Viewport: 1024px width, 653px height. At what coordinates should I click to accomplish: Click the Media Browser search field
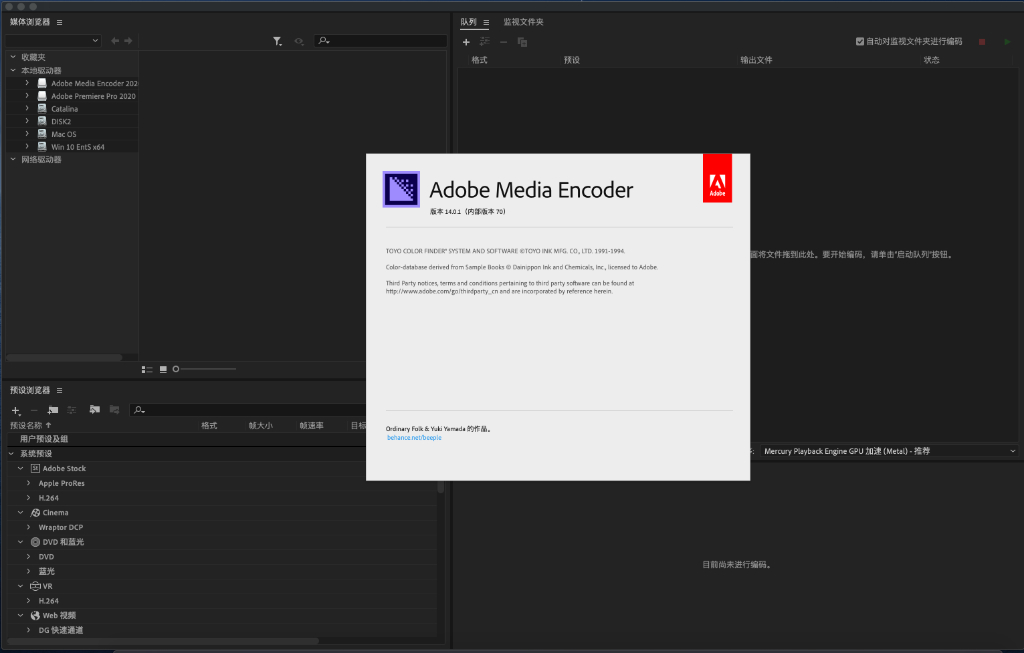click(381, 40)
